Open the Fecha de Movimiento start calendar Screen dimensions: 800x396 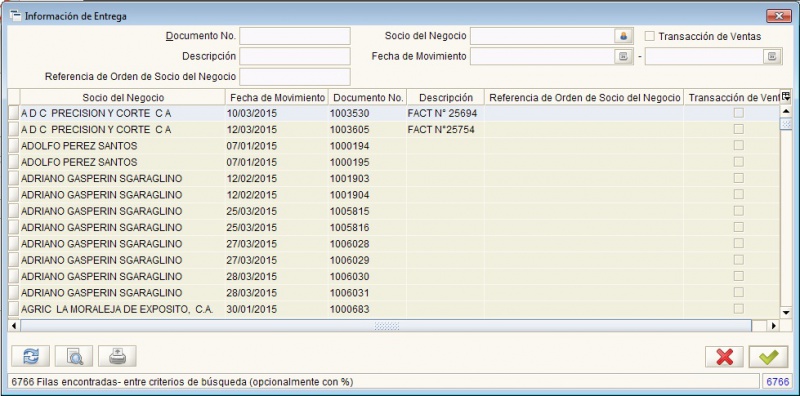[x=623, y=56]
